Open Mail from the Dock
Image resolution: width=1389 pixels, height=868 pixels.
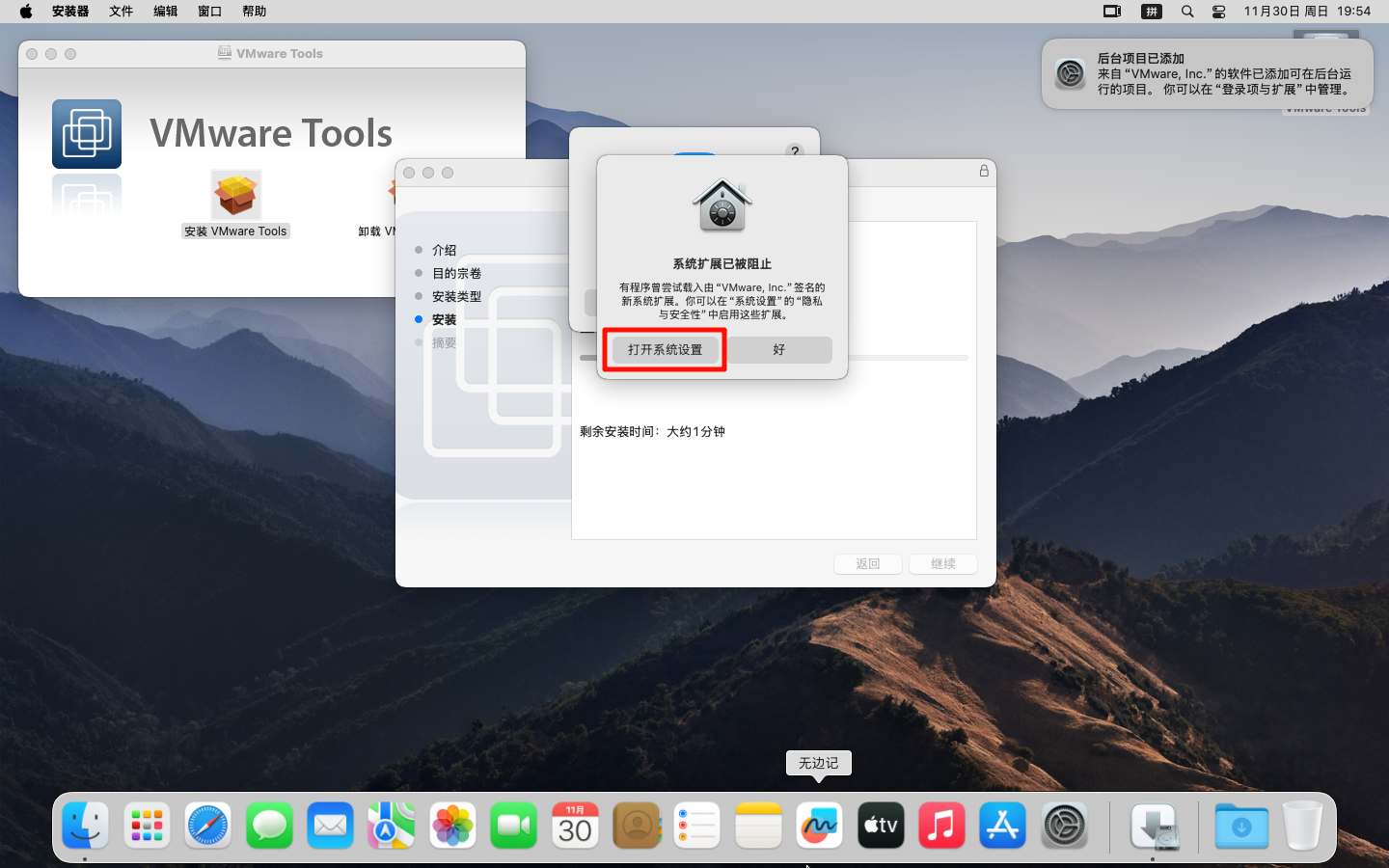pos(331,826)
